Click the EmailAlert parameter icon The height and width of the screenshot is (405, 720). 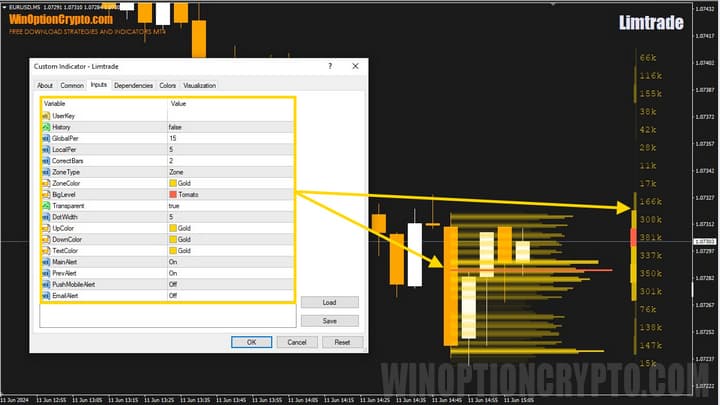pos(46,295)
